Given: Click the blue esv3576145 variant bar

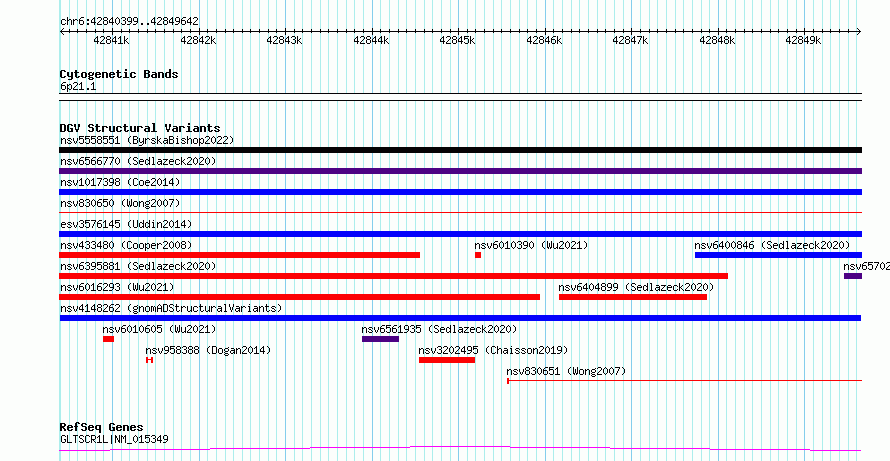Looking at the screenshot, I should tap(460, 234).
